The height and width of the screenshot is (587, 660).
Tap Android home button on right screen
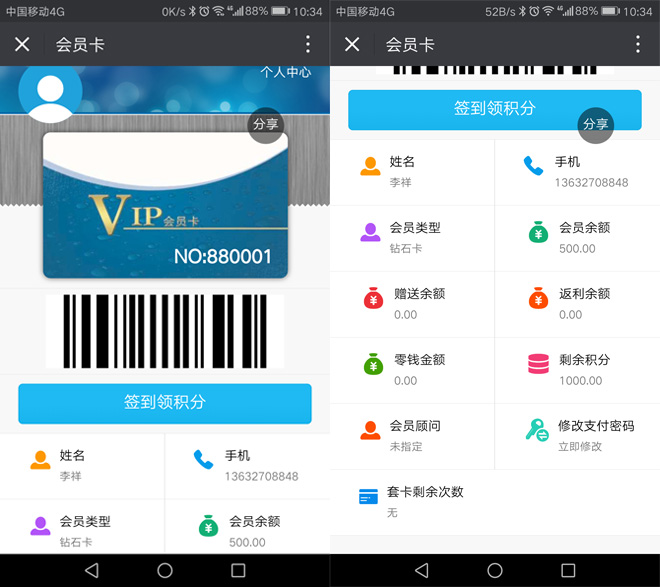(495, 571)
